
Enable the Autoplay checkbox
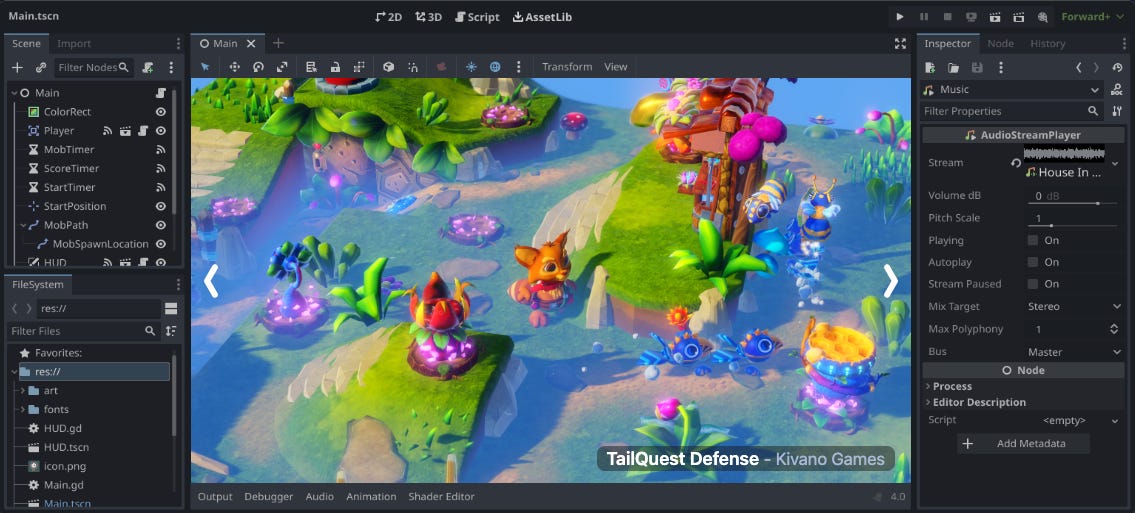point(1033,262)
